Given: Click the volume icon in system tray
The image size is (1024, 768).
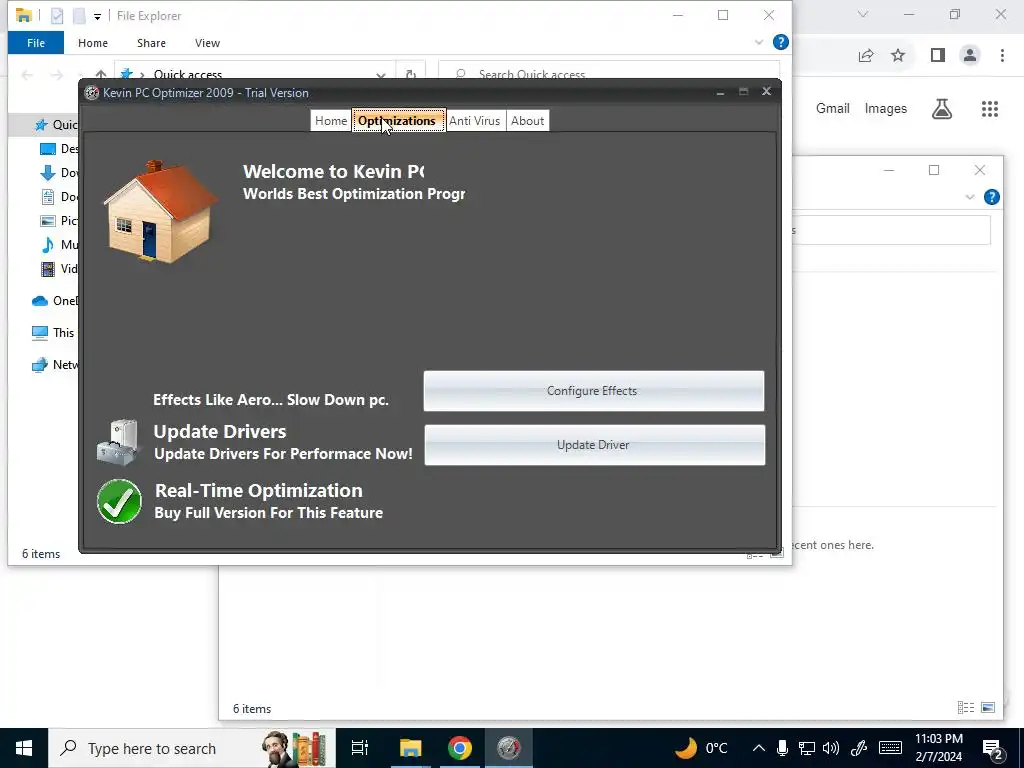Looking at the screenshot, I should coord(831,748).
